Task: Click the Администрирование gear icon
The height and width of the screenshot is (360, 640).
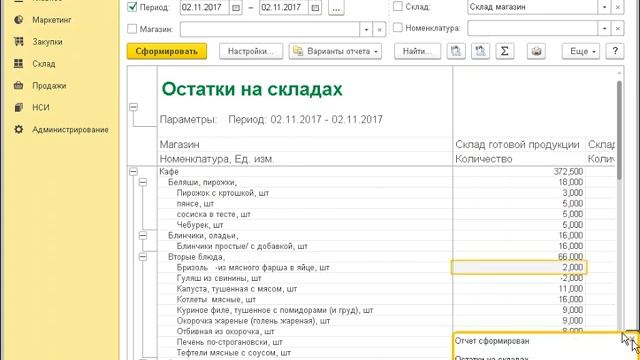Action: tap(18, 129)
